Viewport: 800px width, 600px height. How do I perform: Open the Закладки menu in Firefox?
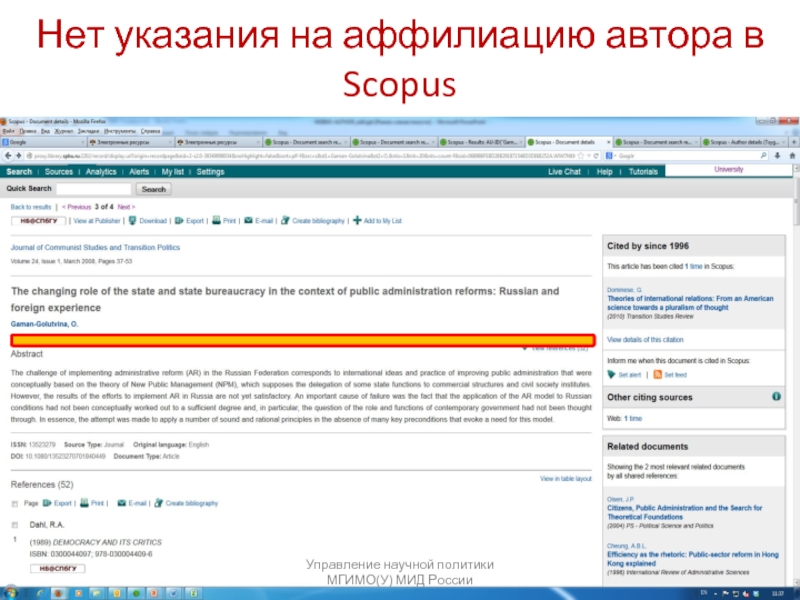tap(88, 131)
